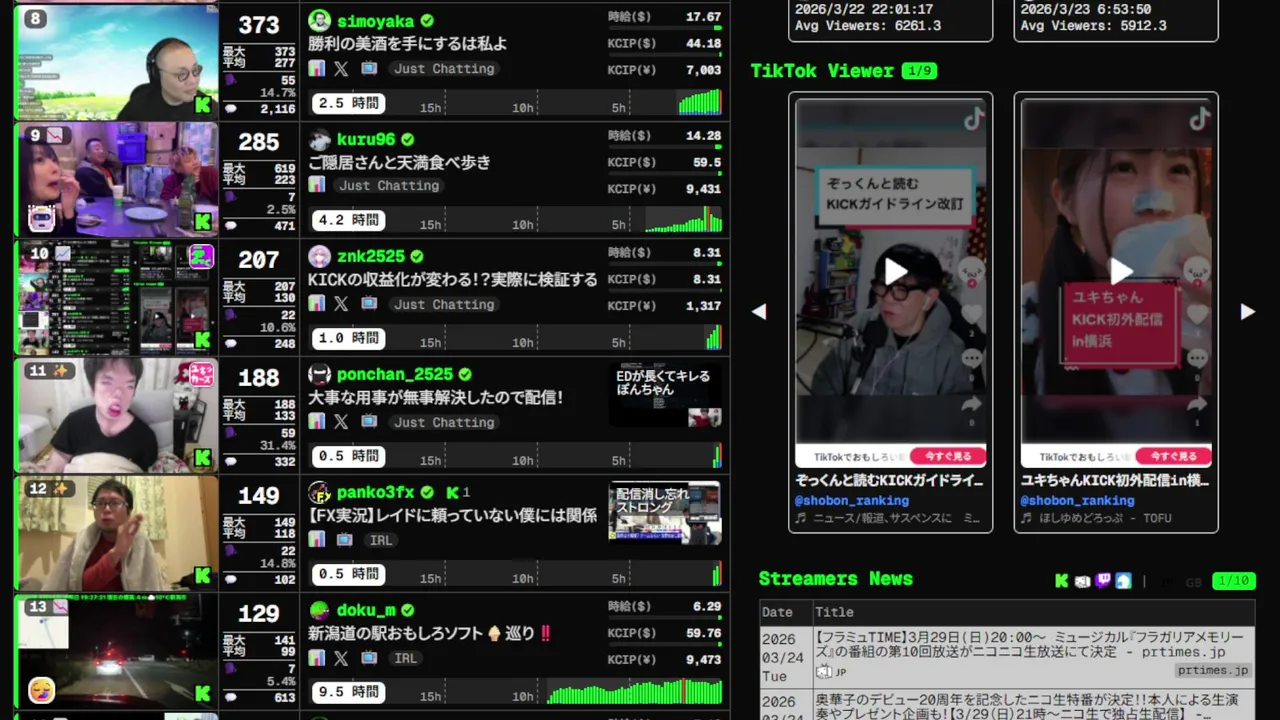Screen dimensions: 1280x720
Task: Go to previous TikTok video page
Action: [760, 312]
